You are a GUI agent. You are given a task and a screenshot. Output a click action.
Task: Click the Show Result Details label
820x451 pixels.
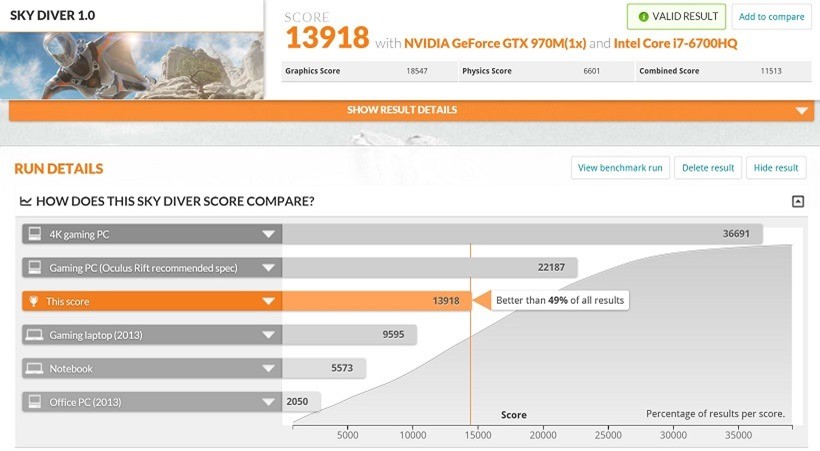402,110
